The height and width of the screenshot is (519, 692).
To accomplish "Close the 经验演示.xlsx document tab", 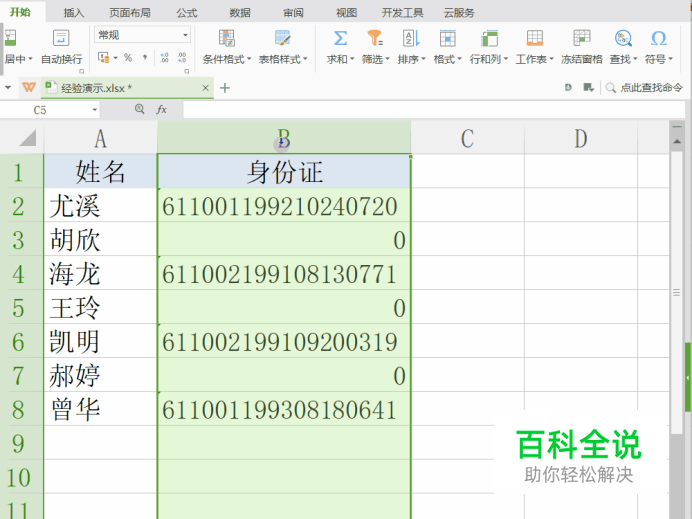I will [205, 88].
